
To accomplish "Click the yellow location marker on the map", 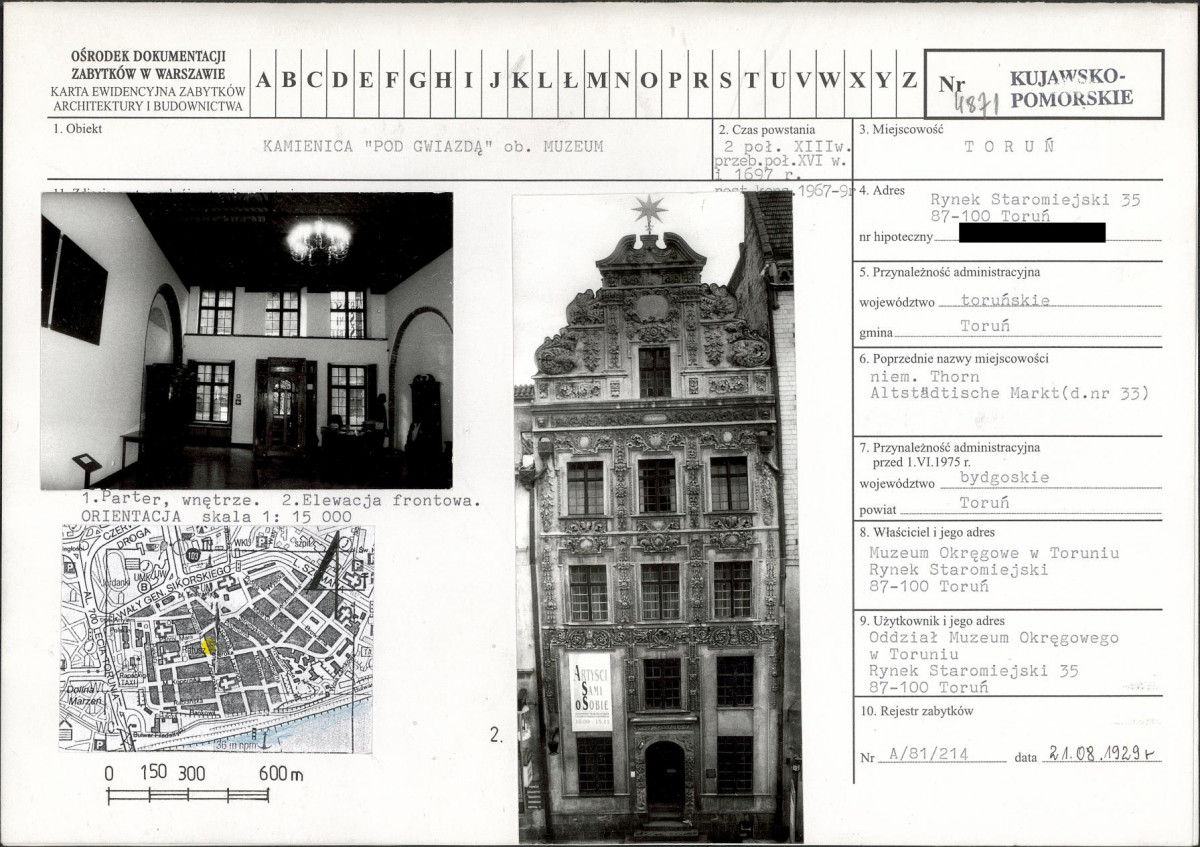I will (x=208, y=646).
